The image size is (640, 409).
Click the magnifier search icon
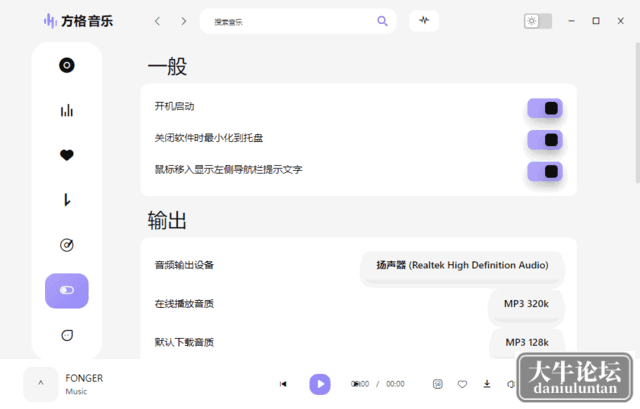(382, 21)
